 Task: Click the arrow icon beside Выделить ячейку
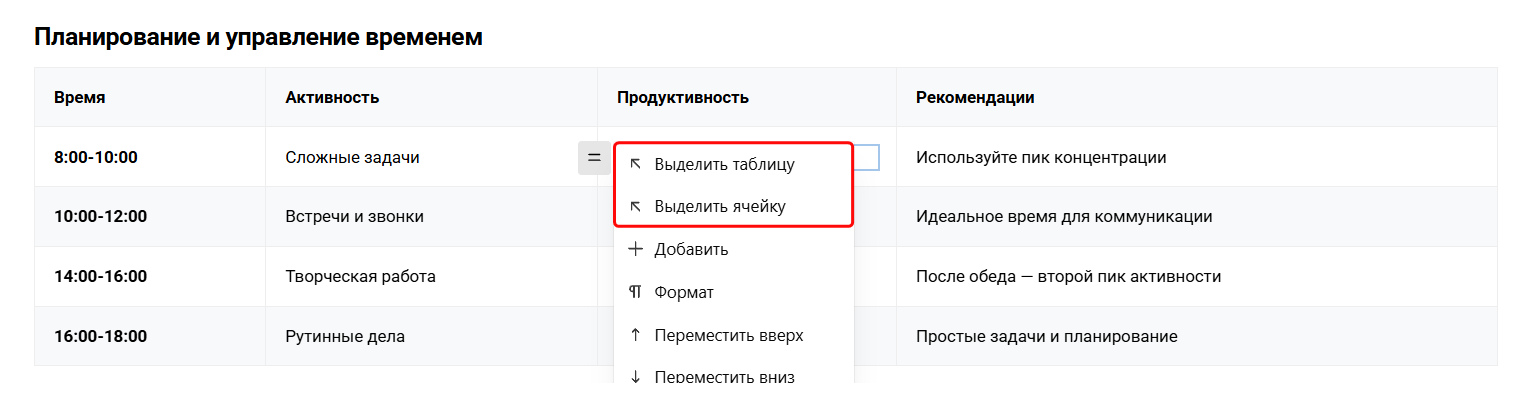click(x=635, y=207)
